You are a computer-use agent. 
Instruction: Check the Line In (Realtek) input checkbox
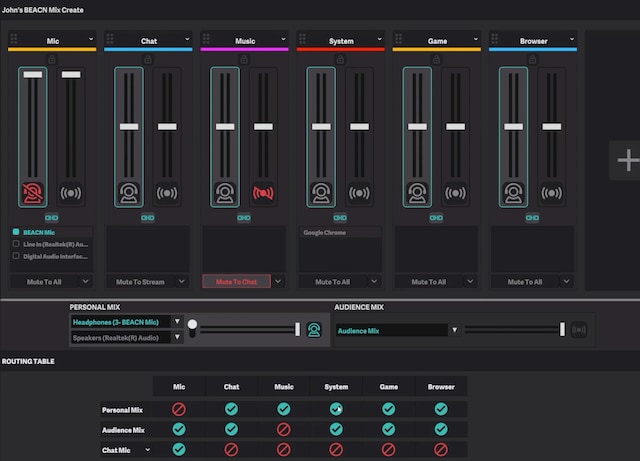click(x=16, y=243)
